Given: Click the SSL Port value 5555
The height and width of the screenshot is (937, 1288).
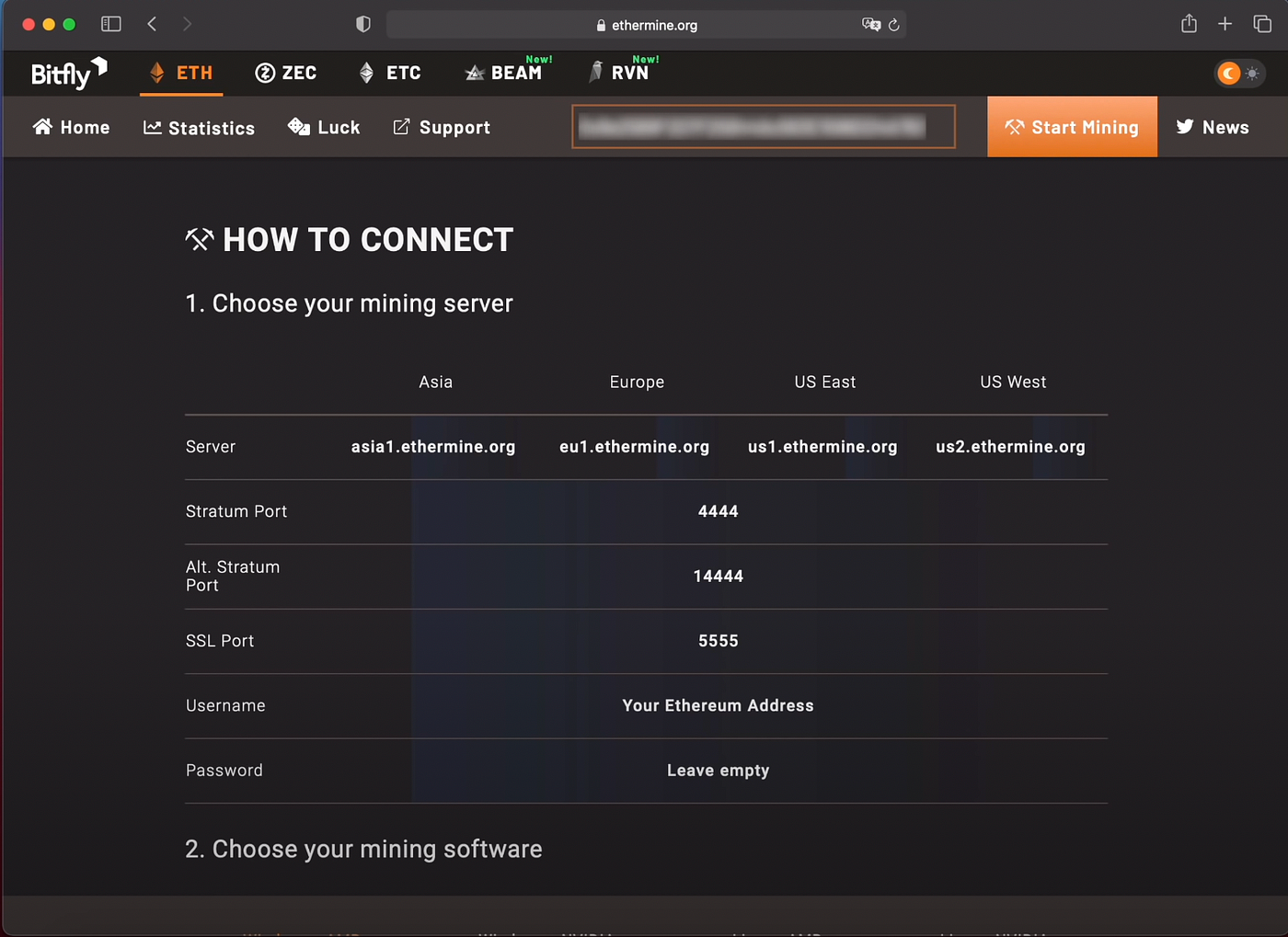Looking at the screenshot, I should pos(719,641).
